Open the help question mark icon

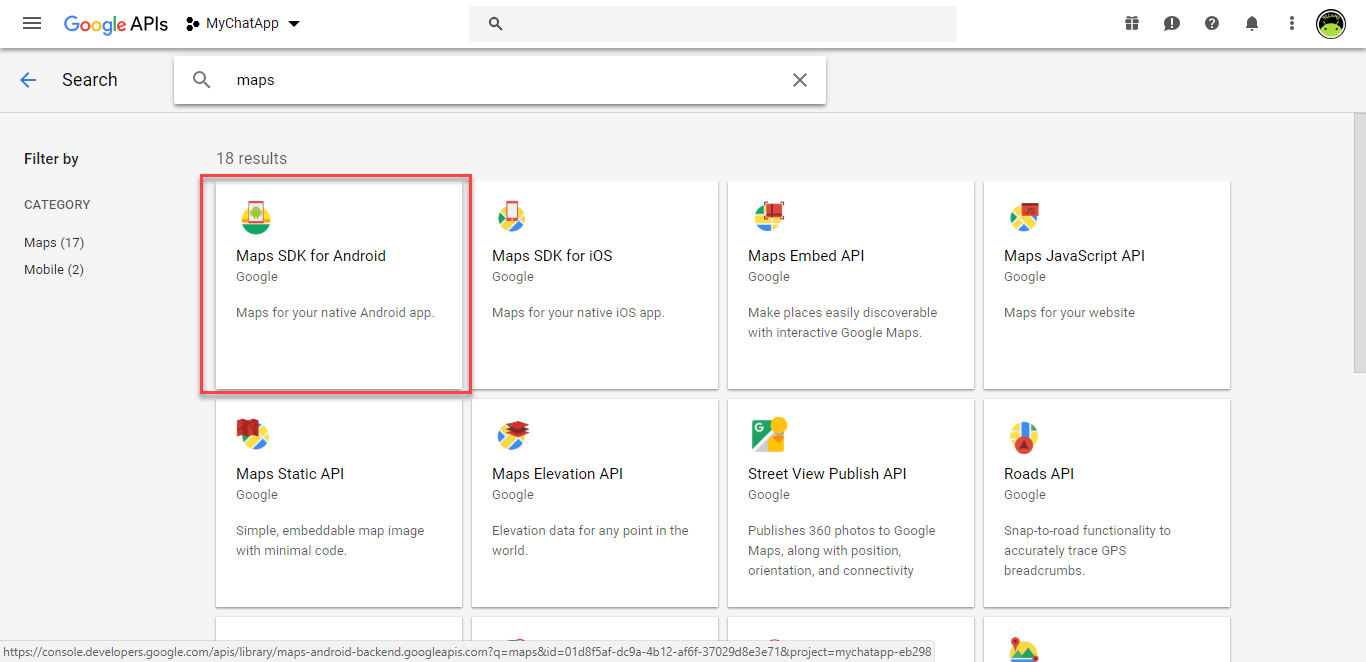(1212, 23)
